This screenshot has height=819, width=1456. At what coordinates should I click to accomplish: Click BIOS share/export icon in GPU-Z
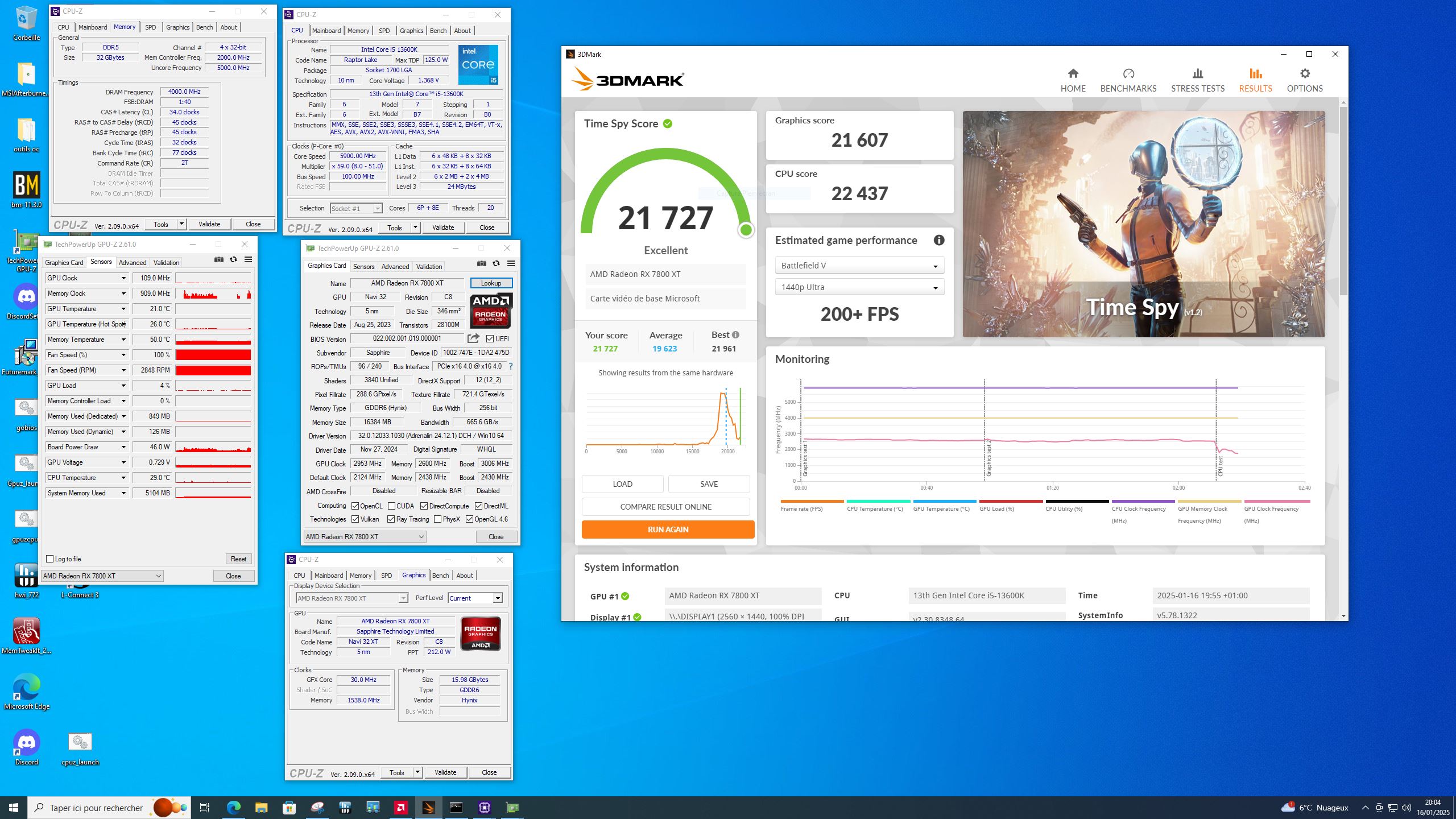473,338
